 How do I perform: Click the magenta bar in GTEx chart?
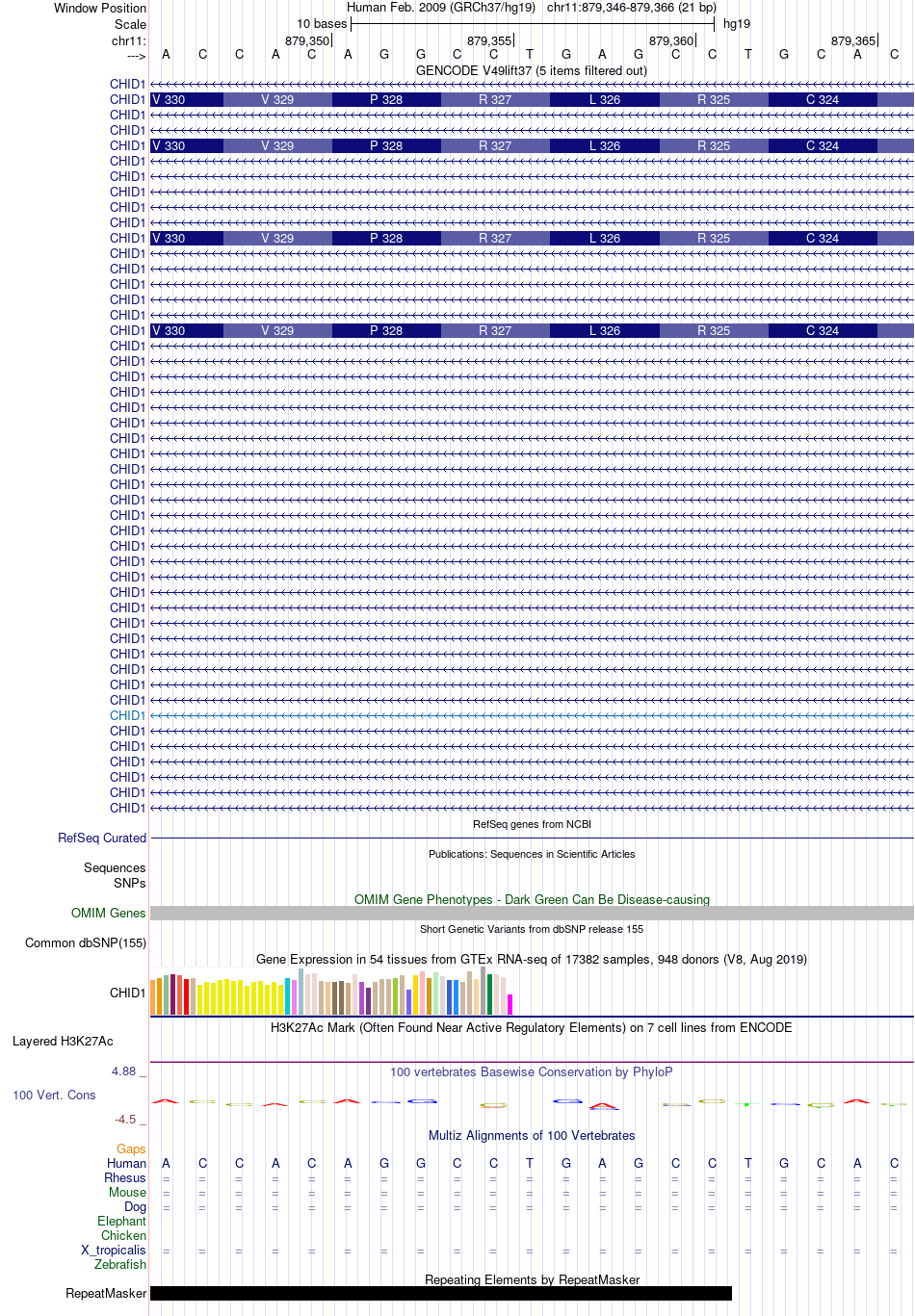[x=510, y=1005]
